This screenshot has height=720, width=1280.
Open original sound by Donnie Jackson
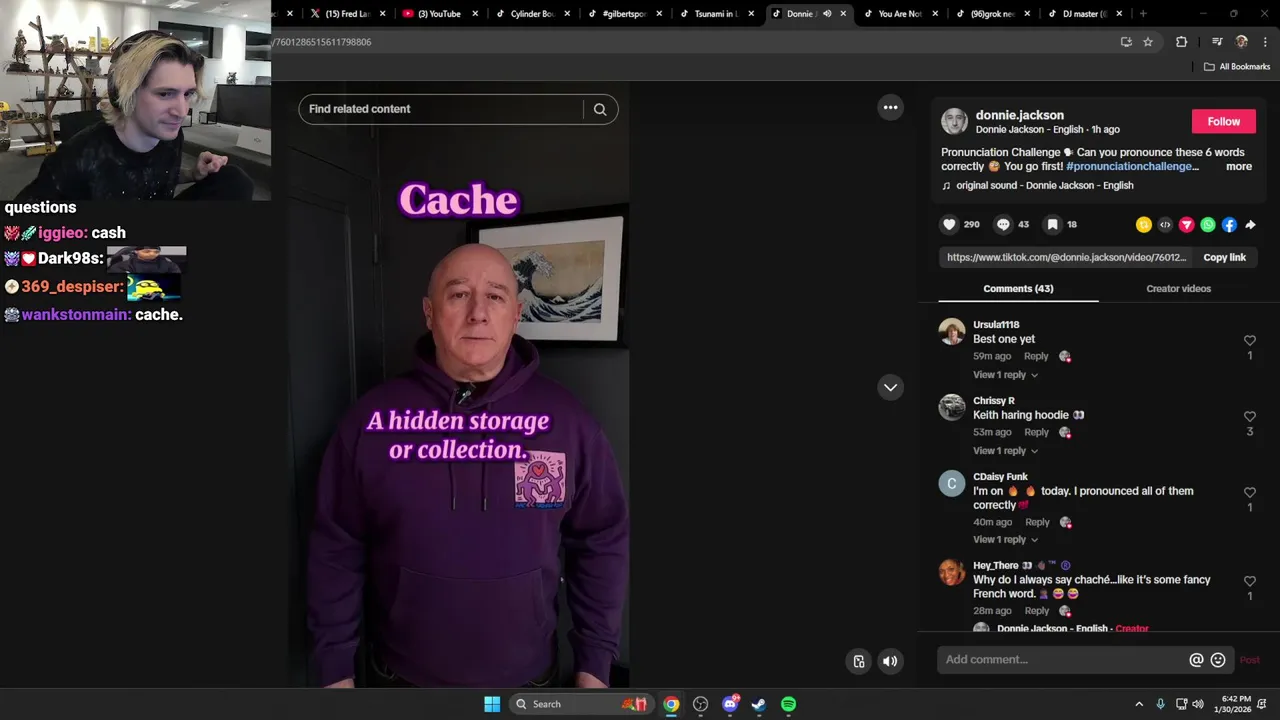tap(1037, 186)
